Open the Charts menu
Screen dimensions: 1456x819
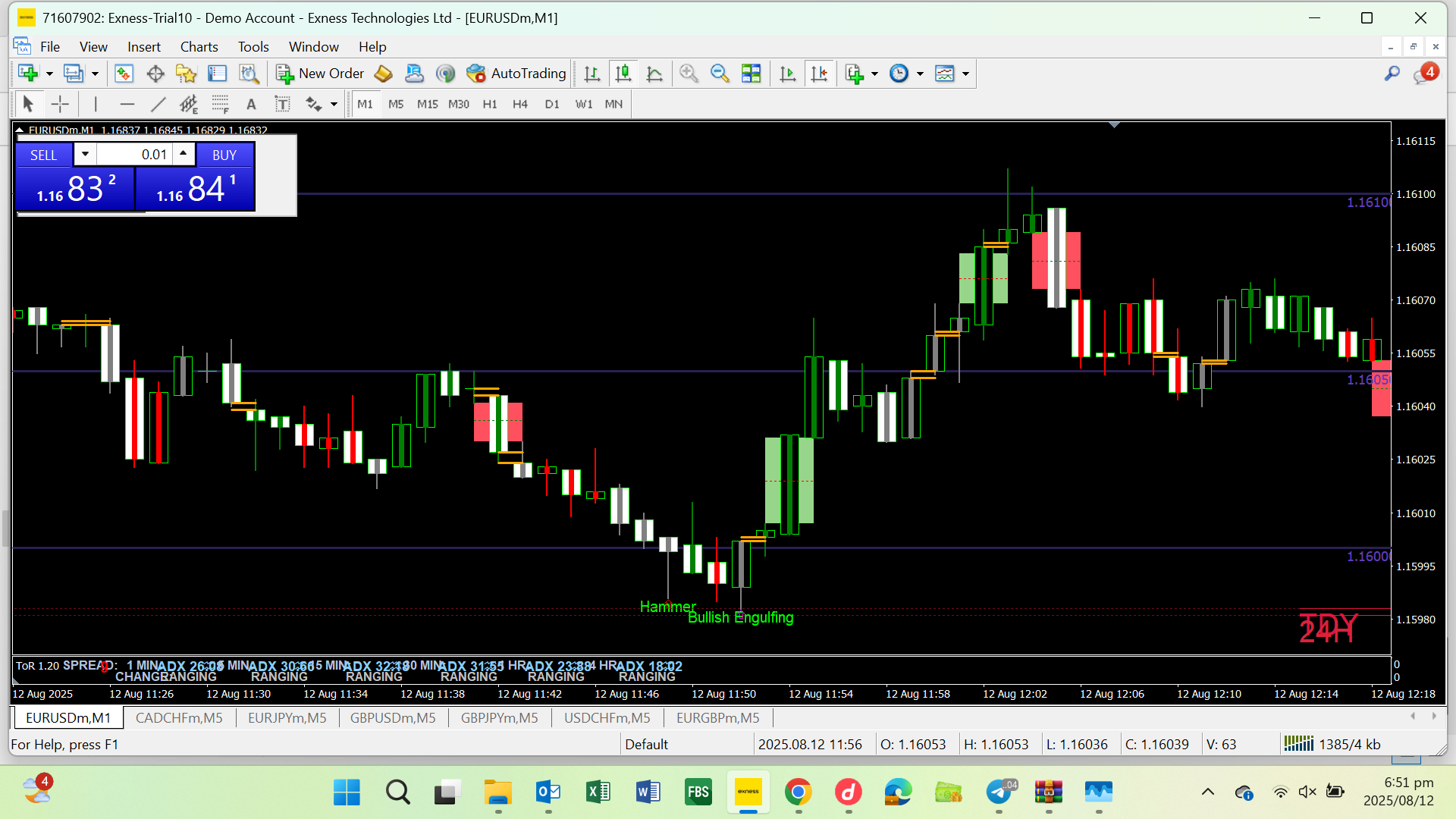[199, 47]
